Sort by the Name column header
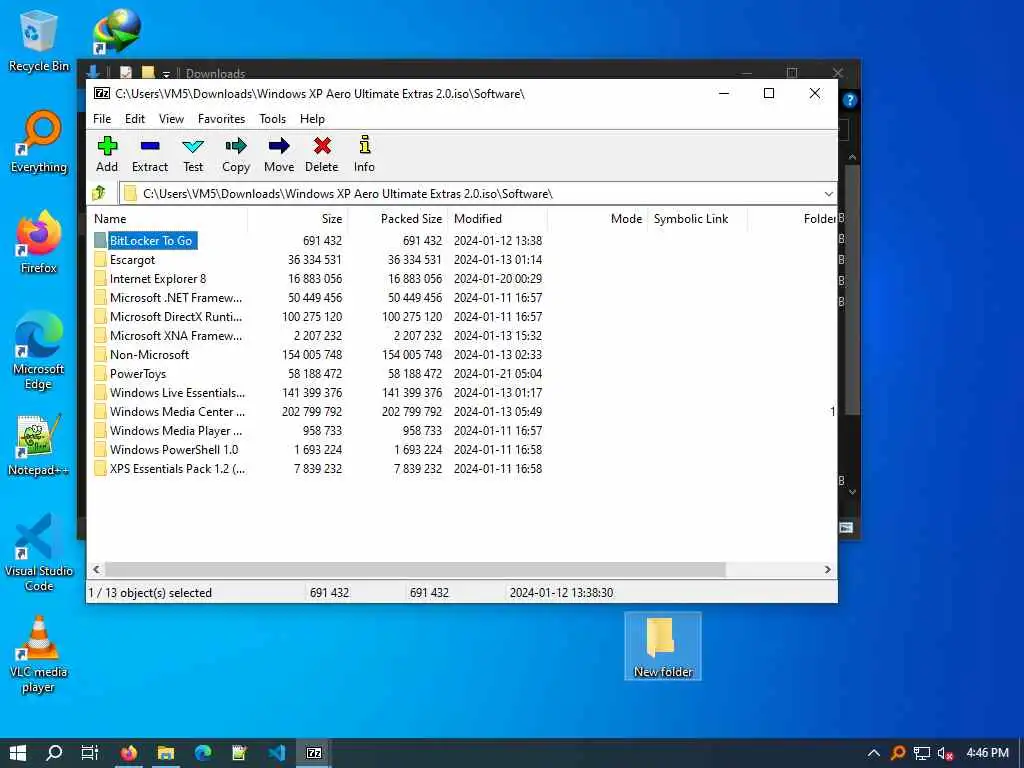 coord(167,219)
